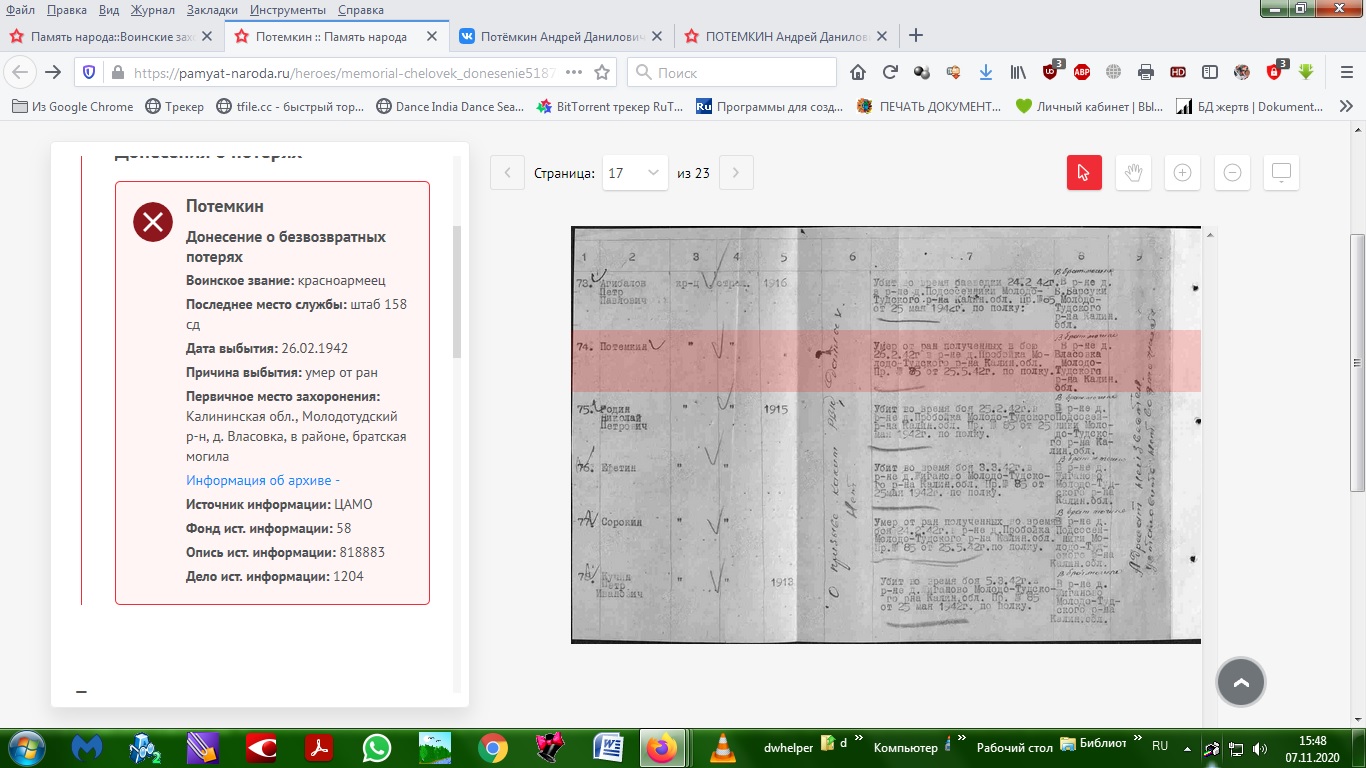Open VLC media player from taskbar
1366x768 pixels.
coord(721,748)
